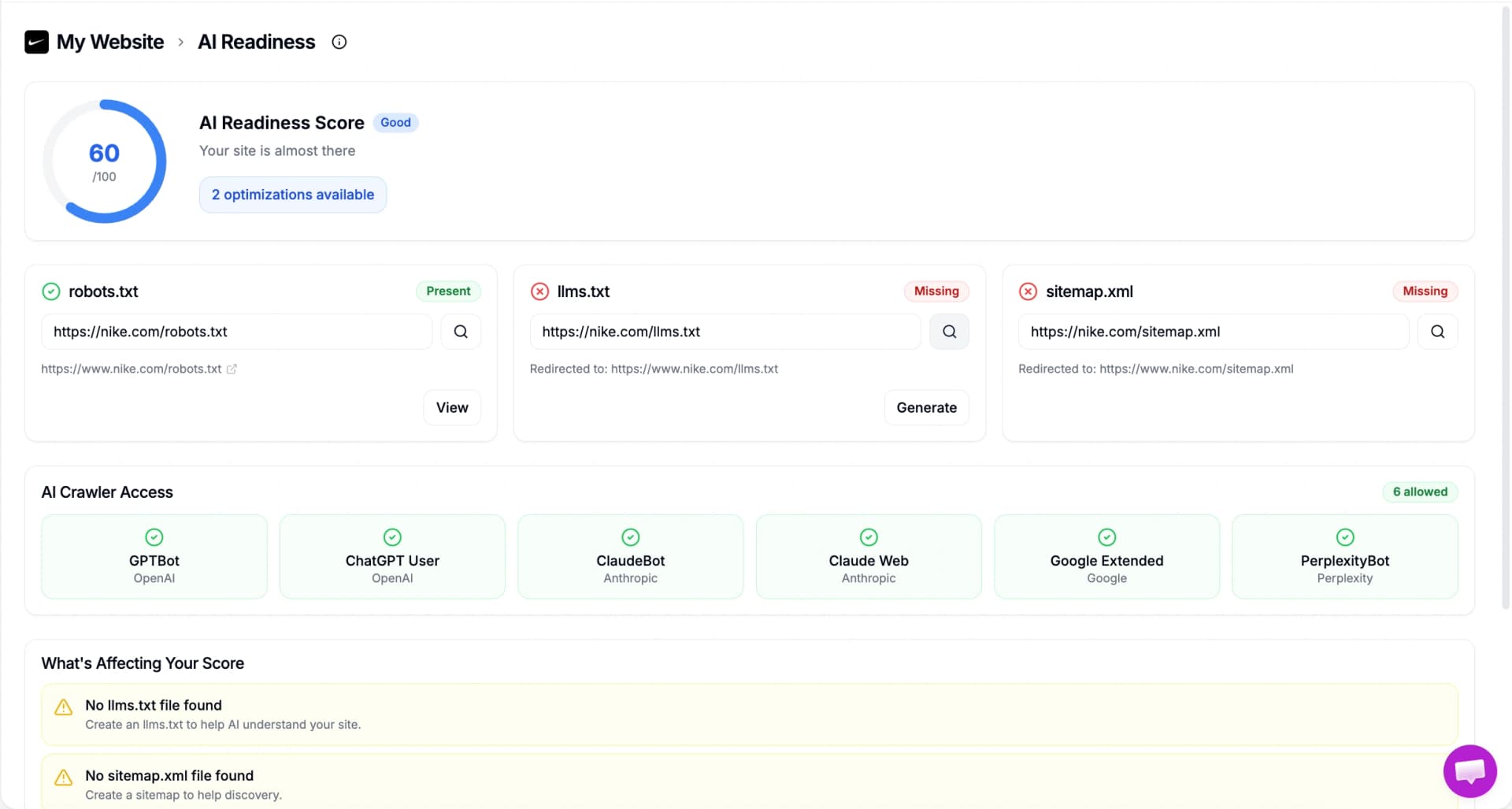Search the robots.txt URL with magnifier
Image resolution: width=1512 pixels, height=809 pixels.
(461, 332)
